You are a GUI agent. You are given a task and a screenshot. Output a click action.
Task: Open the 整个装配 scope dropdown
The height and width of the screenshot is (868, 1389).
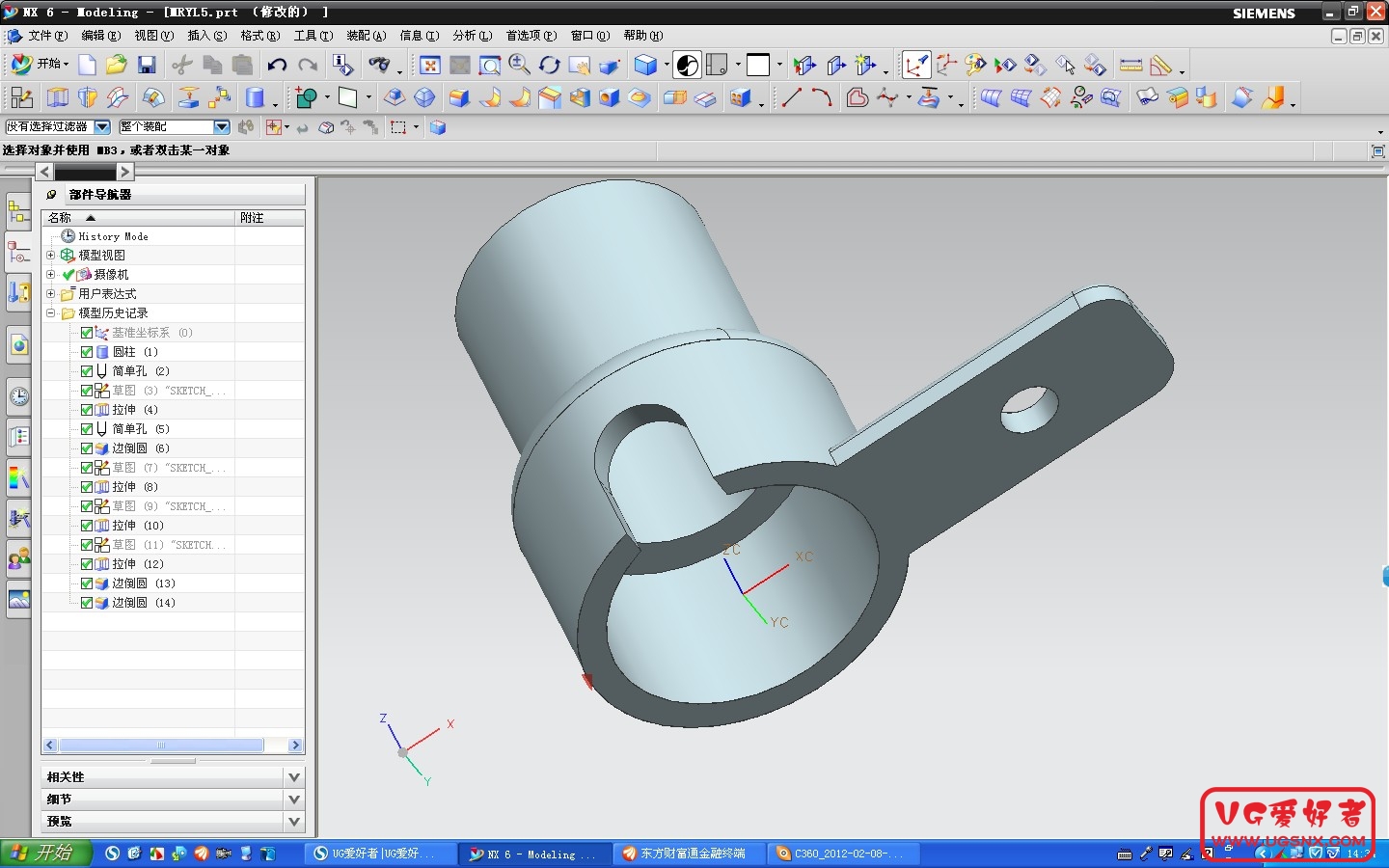[222, 126]
